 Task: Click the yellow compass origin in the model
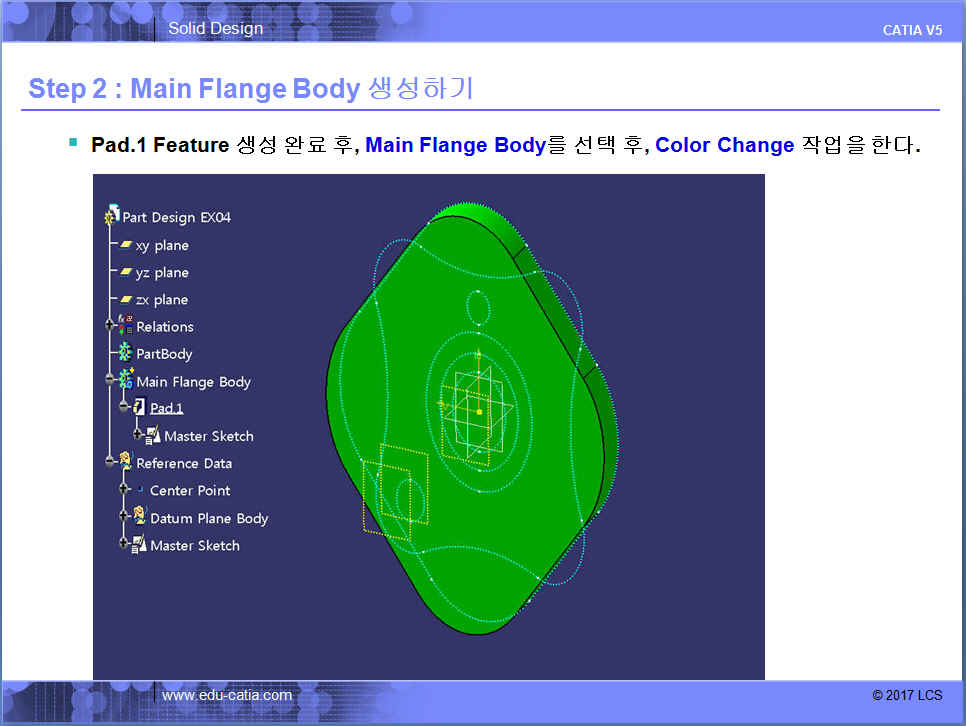[479, 412]
